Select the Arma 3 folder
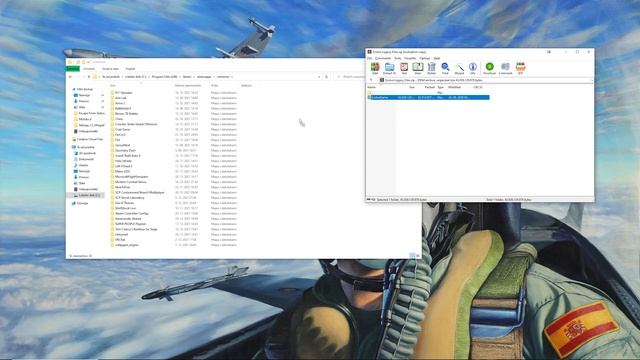The width and height of the screenshot is (640, 360). point(120,103)
